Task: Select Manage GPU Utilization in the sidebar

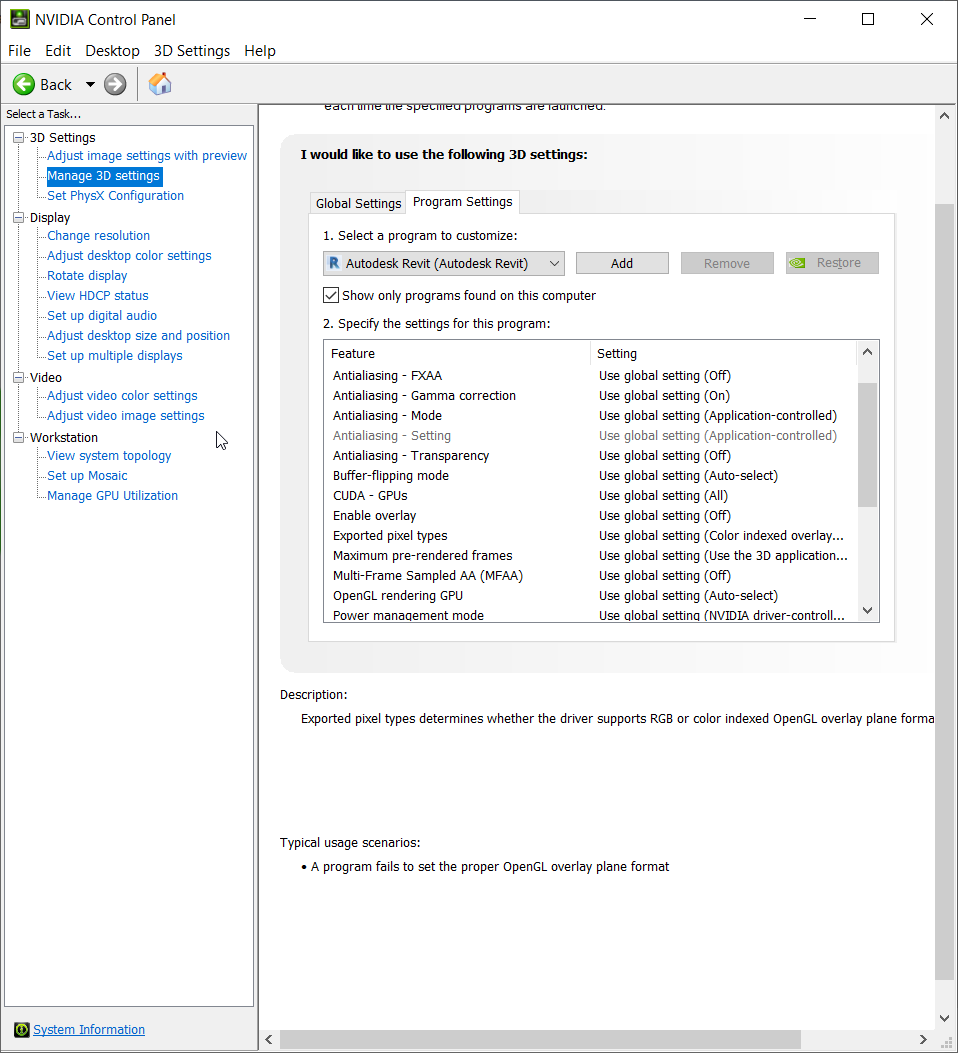Action: 112,495
